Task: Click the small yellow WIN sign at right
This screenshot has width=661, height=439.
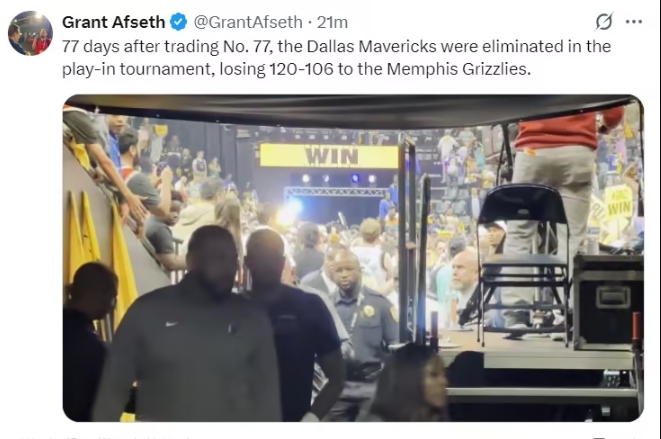Action: pyautogui.click(x=618, y=204)
